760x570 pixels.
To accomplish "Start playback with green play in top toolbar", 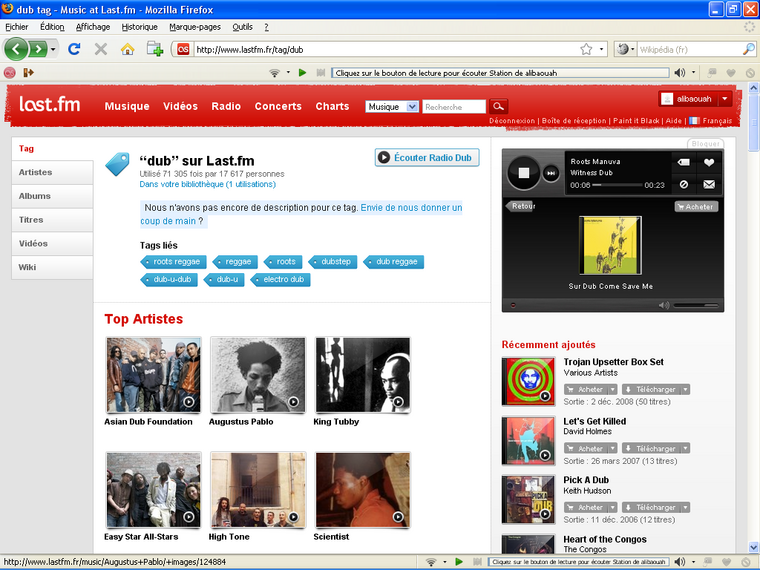I will (302, 73).
